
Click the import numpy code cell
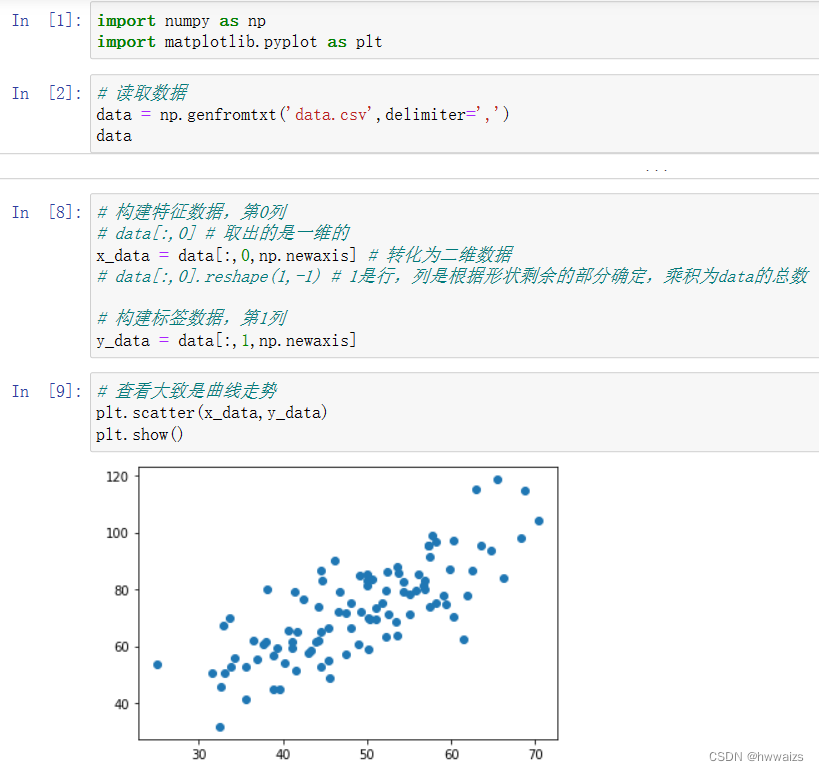coord(454,30)
